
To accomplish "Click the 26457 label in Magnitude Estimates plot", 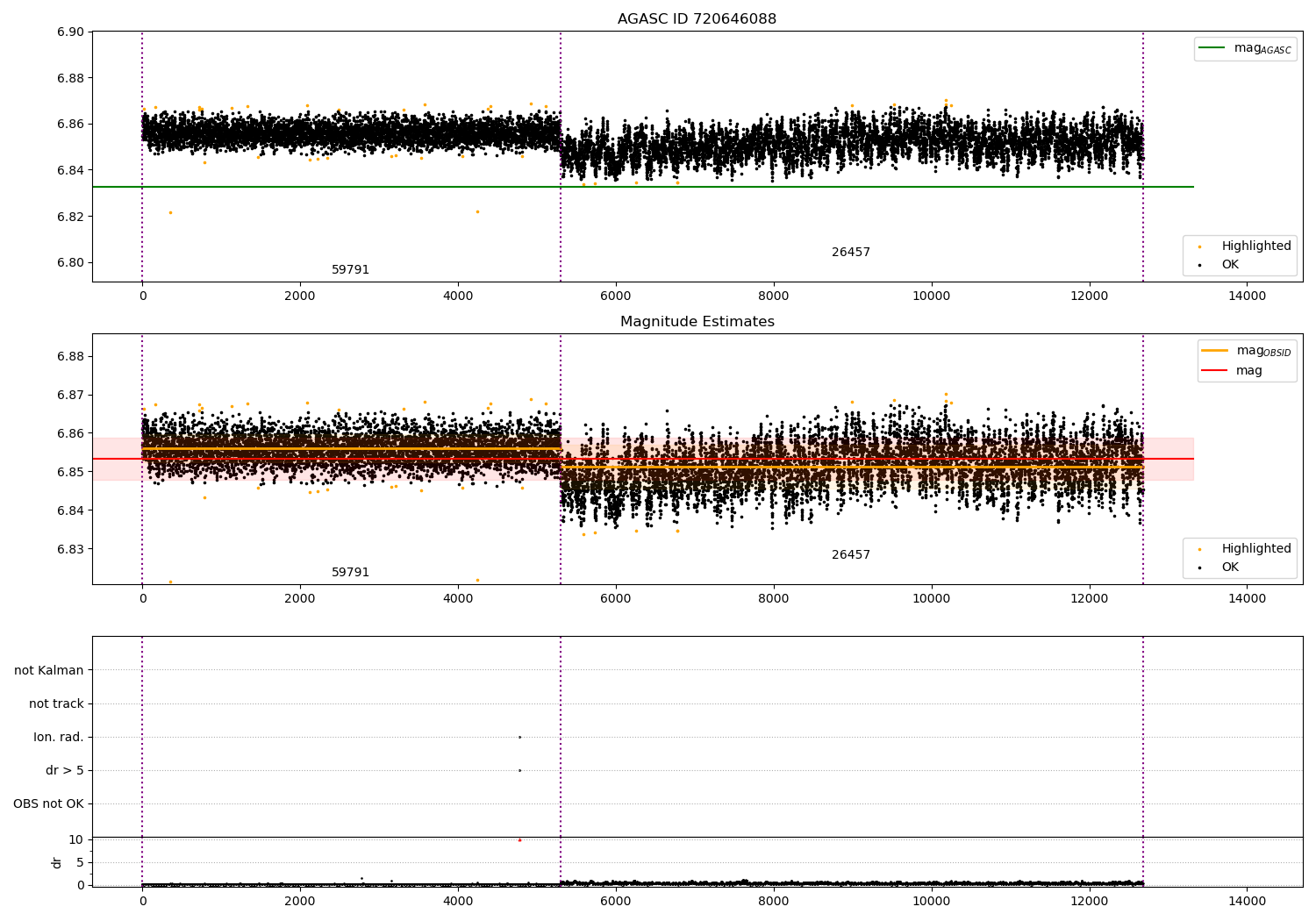I will click(851, 555).
